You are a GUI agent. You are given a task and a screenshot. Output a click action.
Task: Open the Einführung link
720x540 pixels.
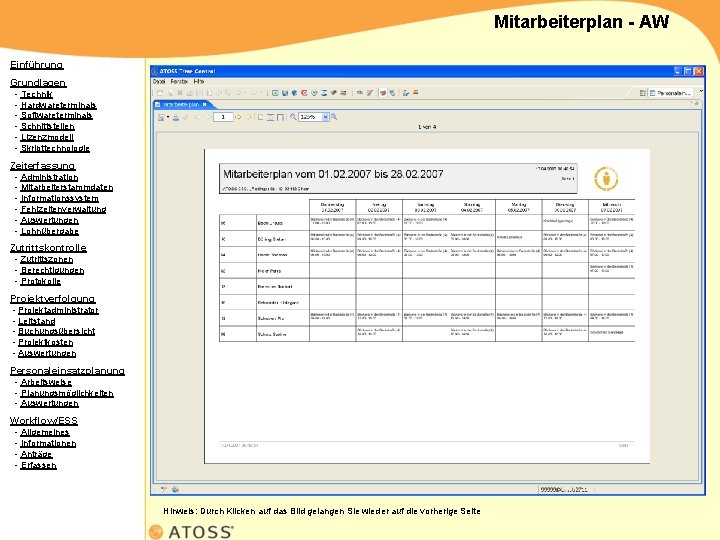[x=37, y=65]
